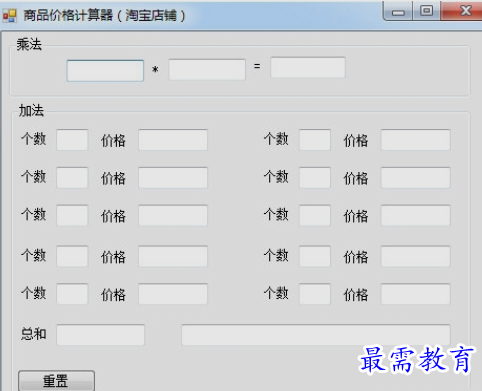Activate the left column row 4 个数 field
The height and width of the screenshot is (391, 482).
(x=72, y=256)
